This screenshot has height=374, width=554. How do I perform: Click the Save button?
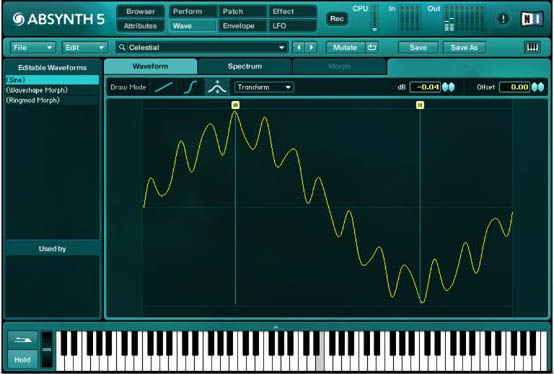(418, 47)
